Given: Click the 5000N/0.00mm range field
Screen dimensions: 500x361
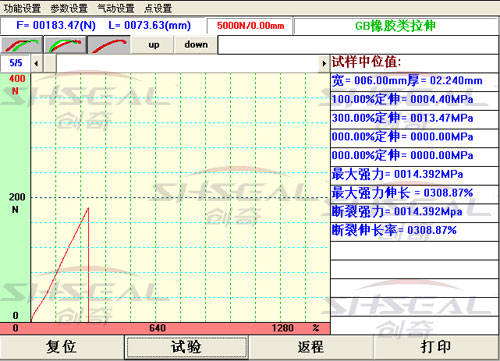Looking at the screenshot, I should 250,26.
